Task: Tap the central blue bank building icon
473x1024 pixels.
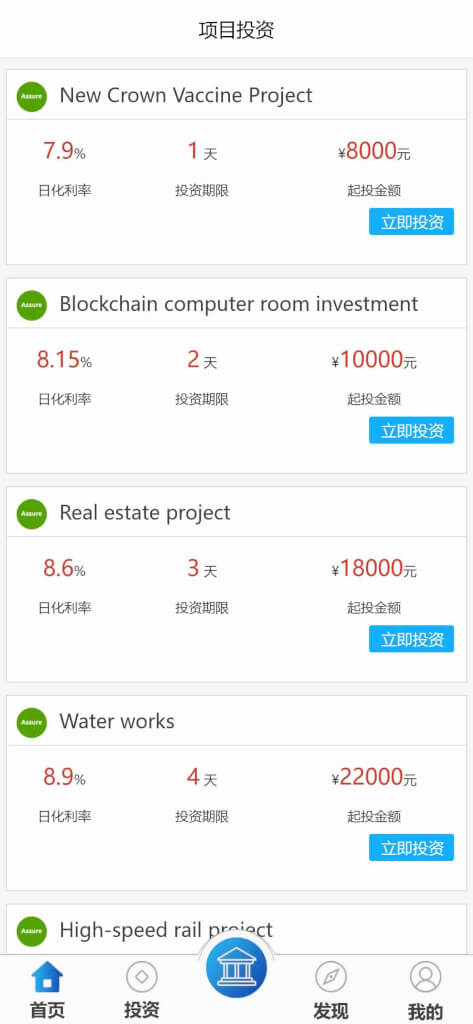Action: pyautogui.click(x=236, y=968)
